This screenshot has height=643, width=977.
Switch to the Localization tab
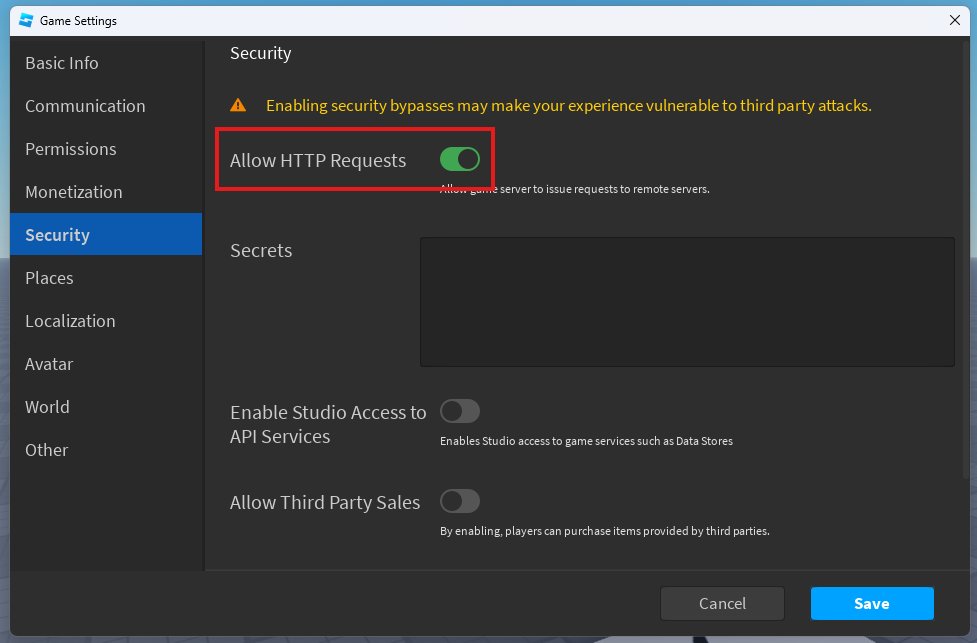[x=106, y=321]
